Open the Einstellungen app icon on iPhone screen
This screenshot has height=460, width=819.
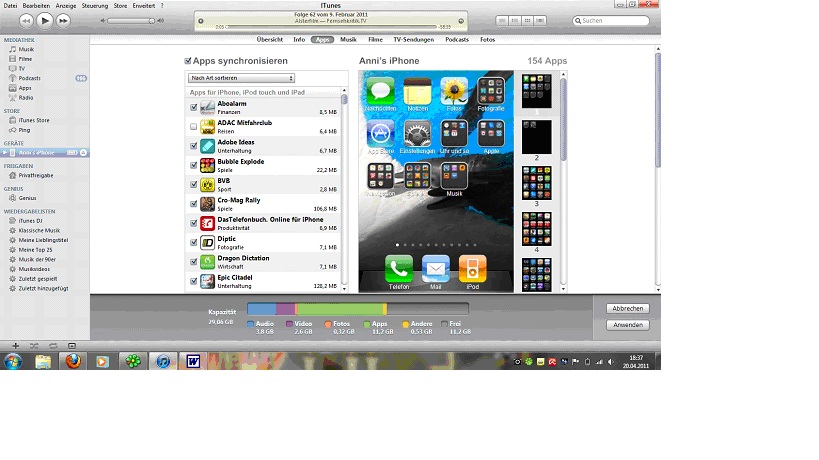click(417, 134)
